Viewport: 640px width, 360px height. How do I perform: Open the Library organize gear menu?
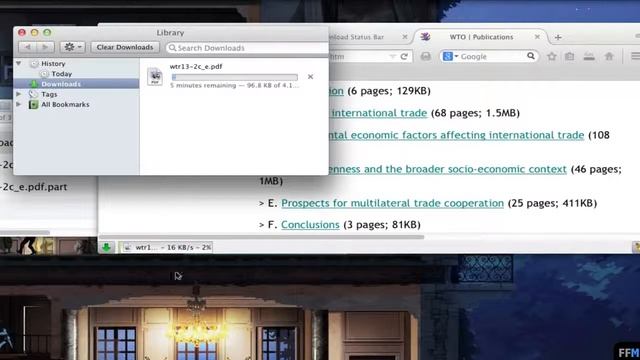[x=72, y=47]
